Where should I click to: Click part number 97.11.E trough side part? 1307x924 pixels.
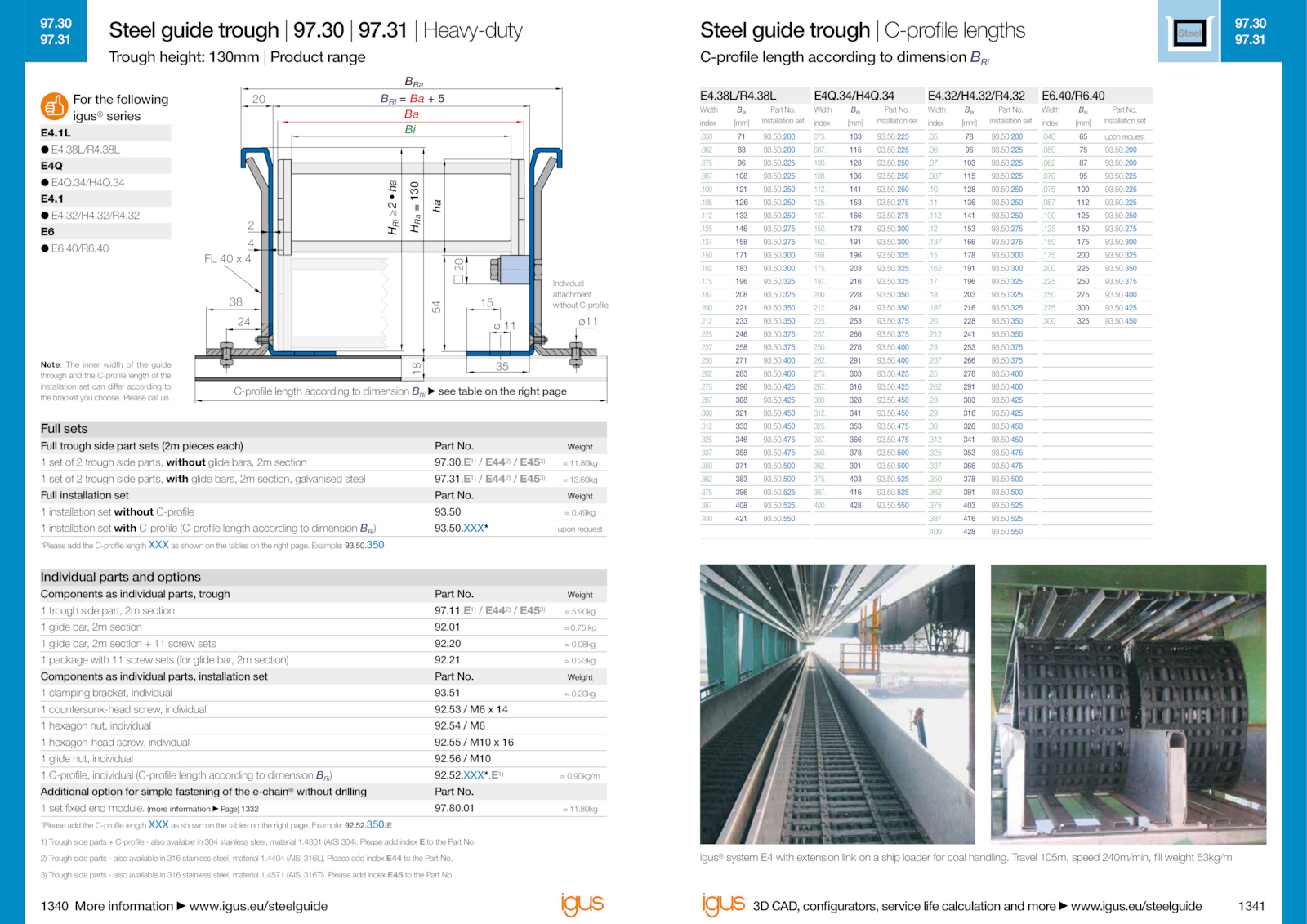[x=489, y=611]
